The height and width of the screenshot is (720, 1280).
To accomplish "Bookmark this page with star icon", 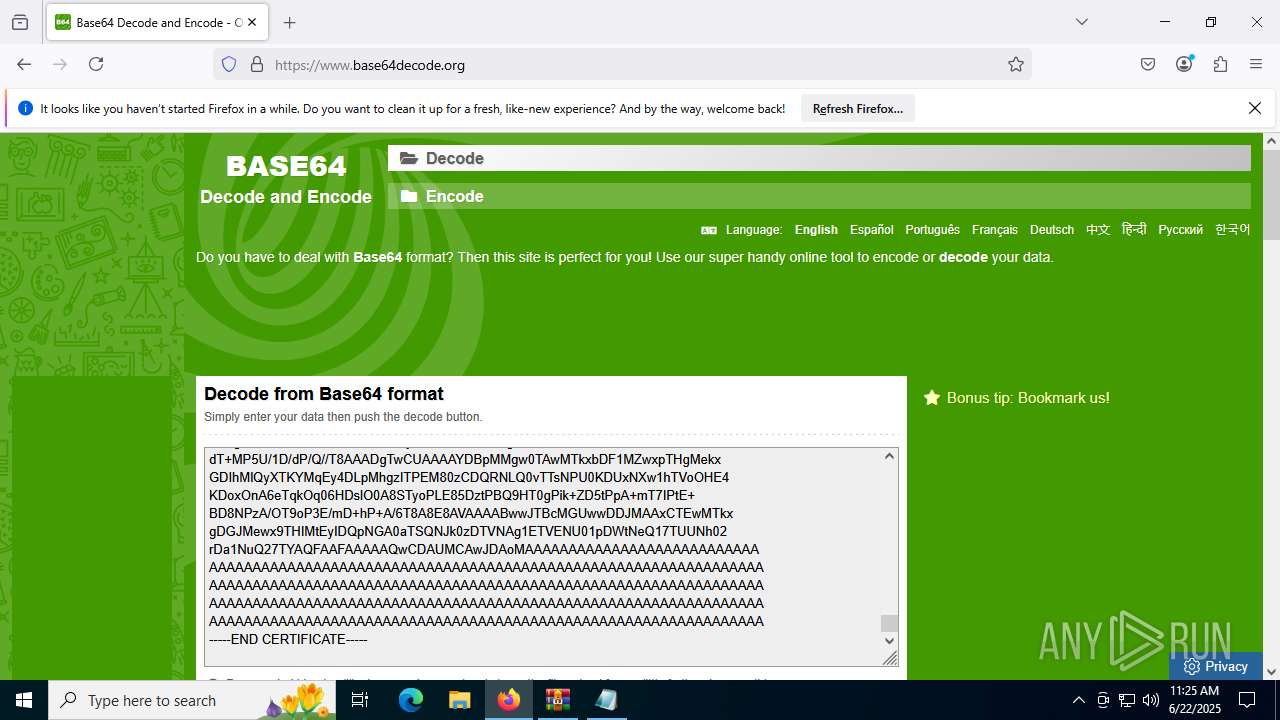I will coord(1016,64).
